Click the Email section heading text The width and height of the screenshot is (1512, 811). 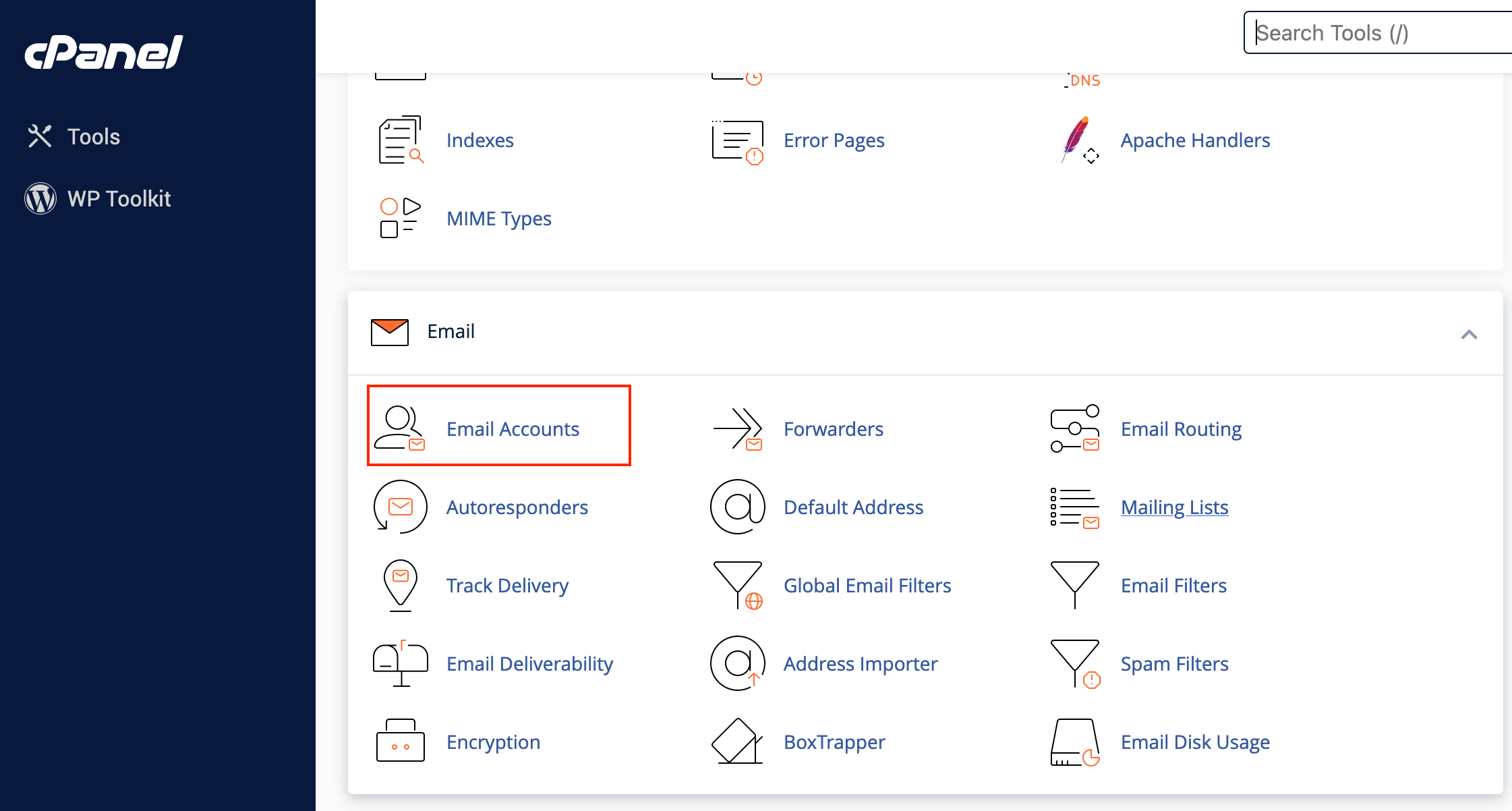click(x=450, y=331)
